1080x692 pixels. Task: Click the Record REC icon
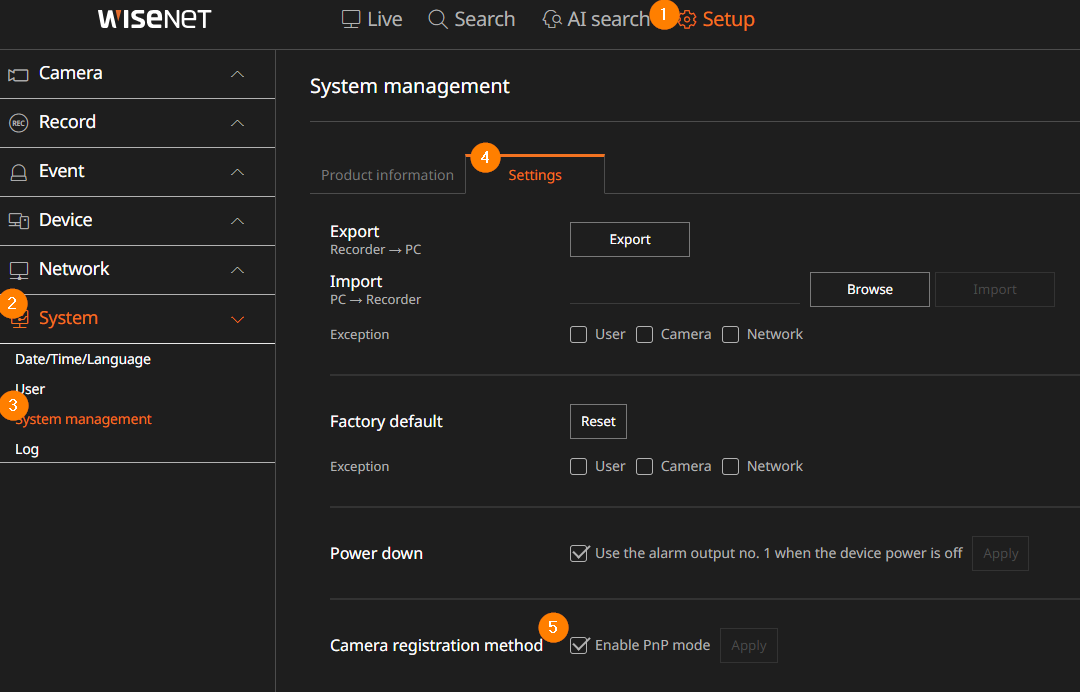click(x=18, y=123)
